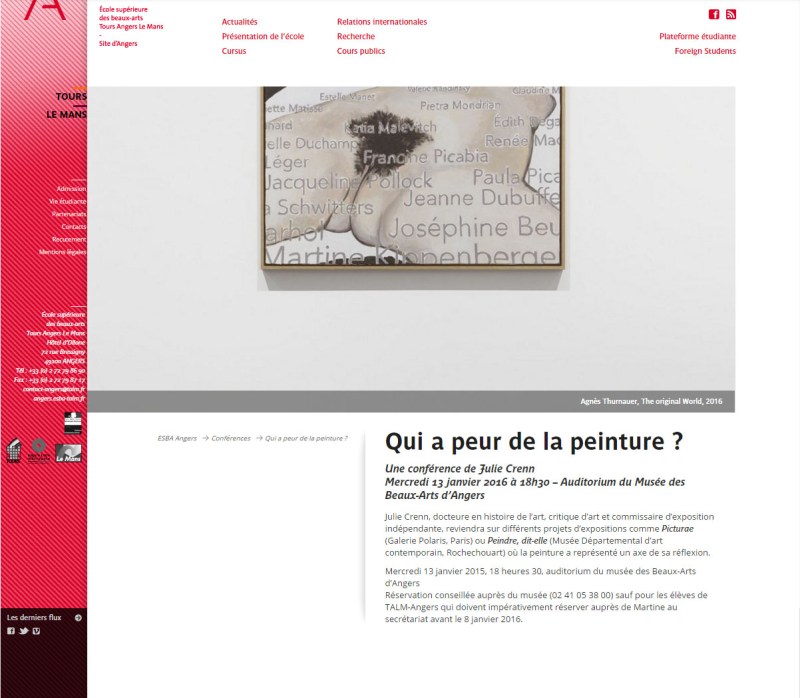Open Cours publics from the navigation menu

361,51
